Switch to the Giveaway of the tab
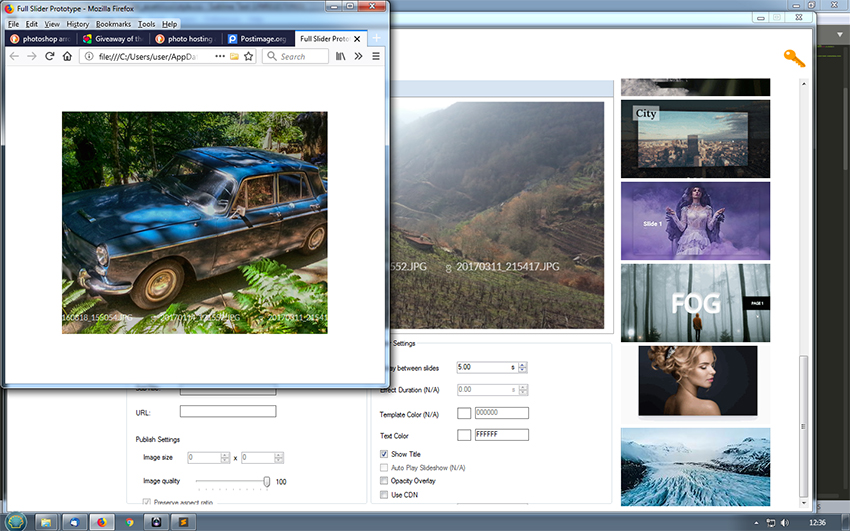This screenshot has width=850, height=531. coord(113,38)
